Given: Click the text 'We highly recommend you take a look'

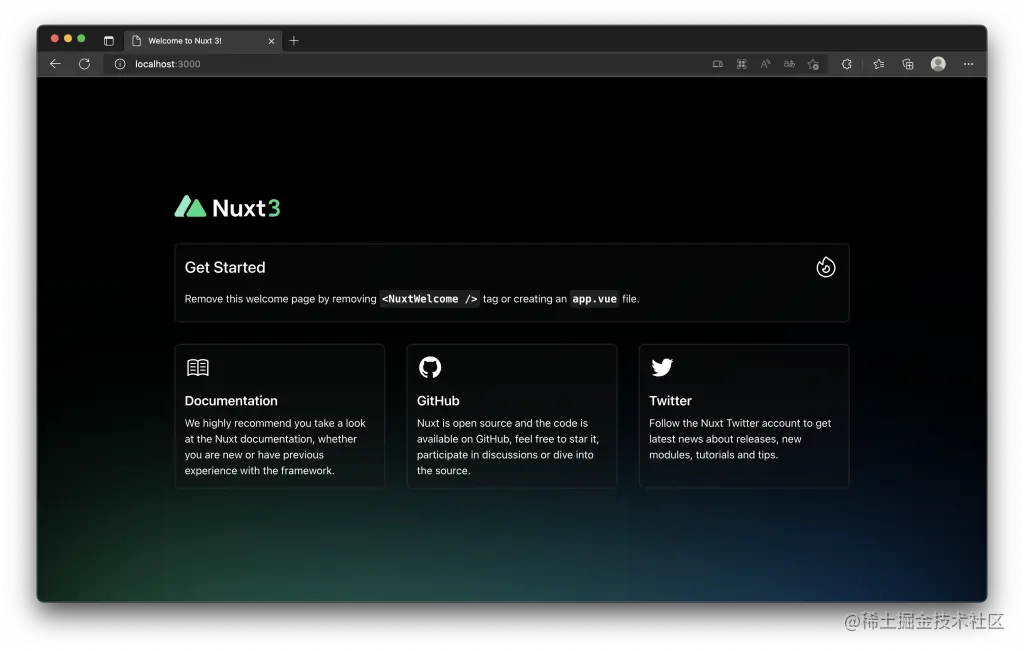Looking at the screenshot, I should [275, 423].
